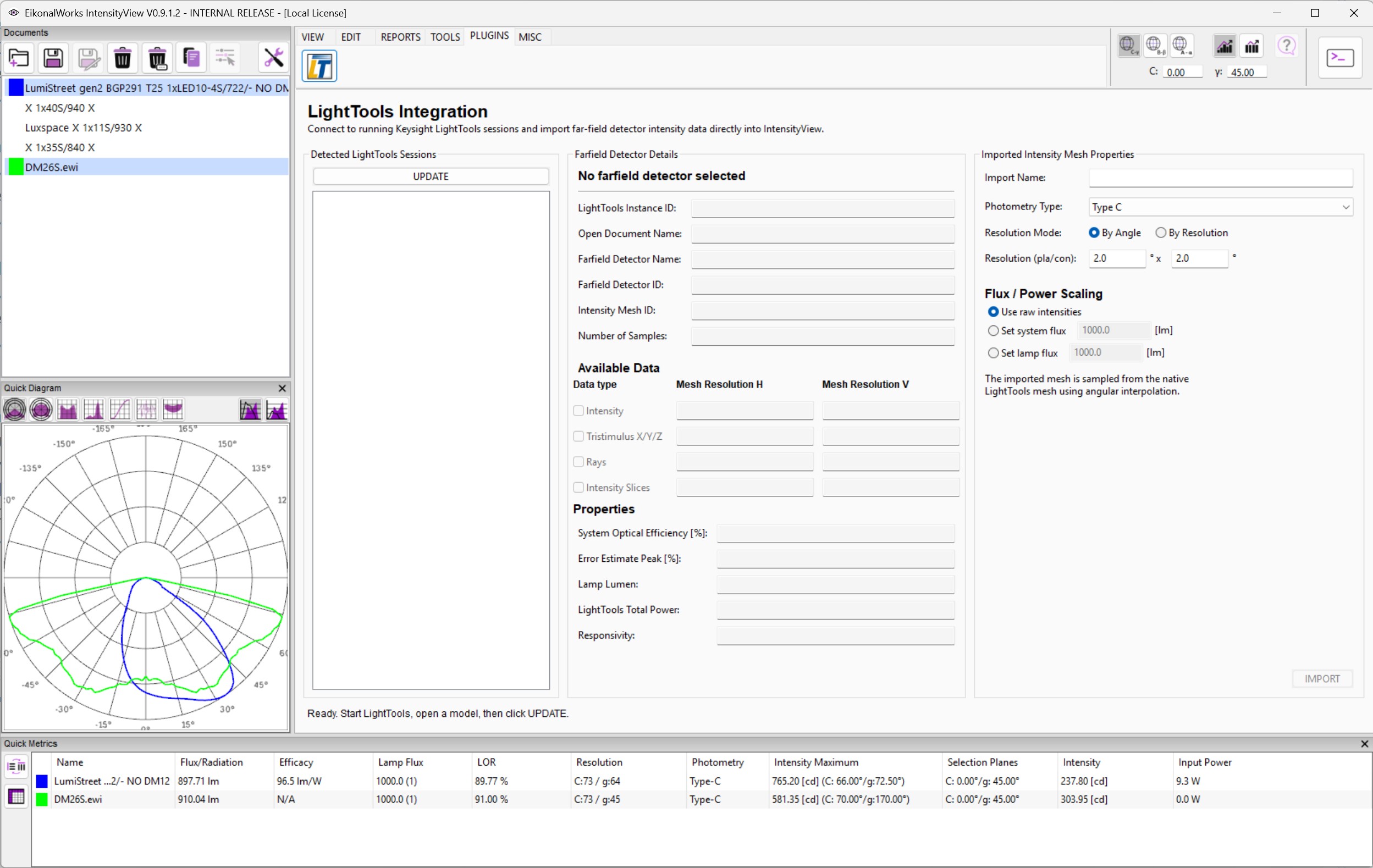Save the document with the floppy disk icon

pos(53,58)
